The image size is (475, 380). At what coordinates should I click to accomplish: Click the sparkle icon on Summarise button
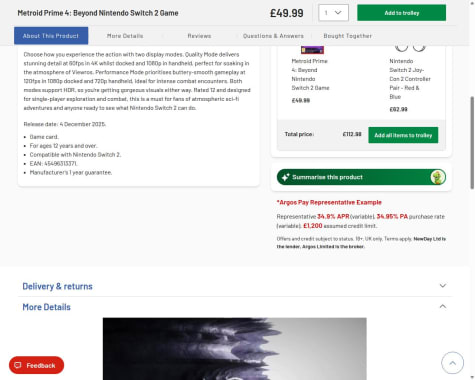[285, 177]
